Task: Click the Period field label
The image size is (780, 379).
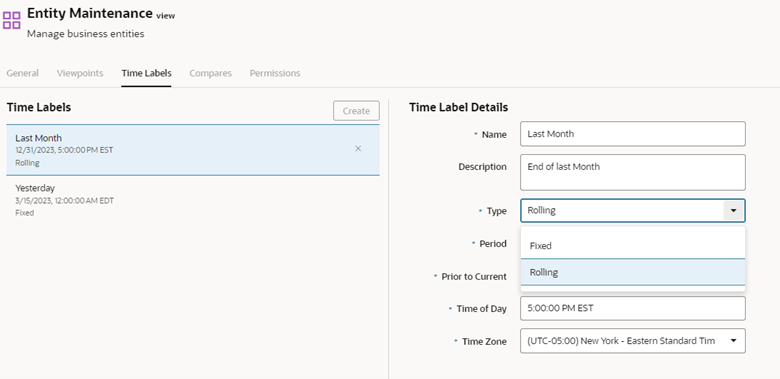Action: click(x=492, y=244)
